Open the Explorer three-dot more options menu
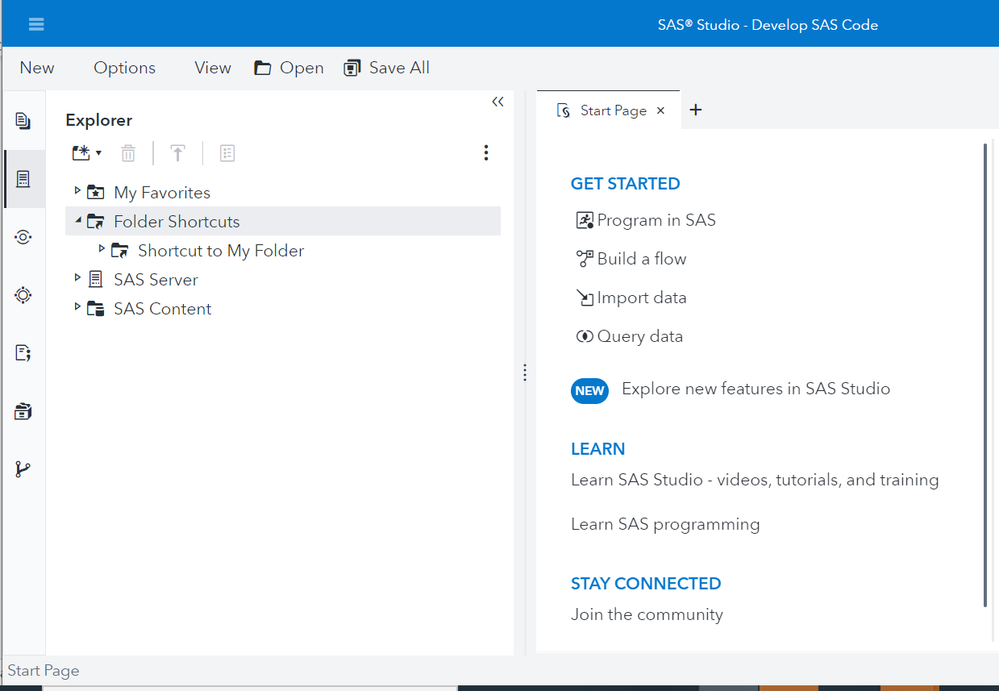999x691 pixels. (486, 153)
